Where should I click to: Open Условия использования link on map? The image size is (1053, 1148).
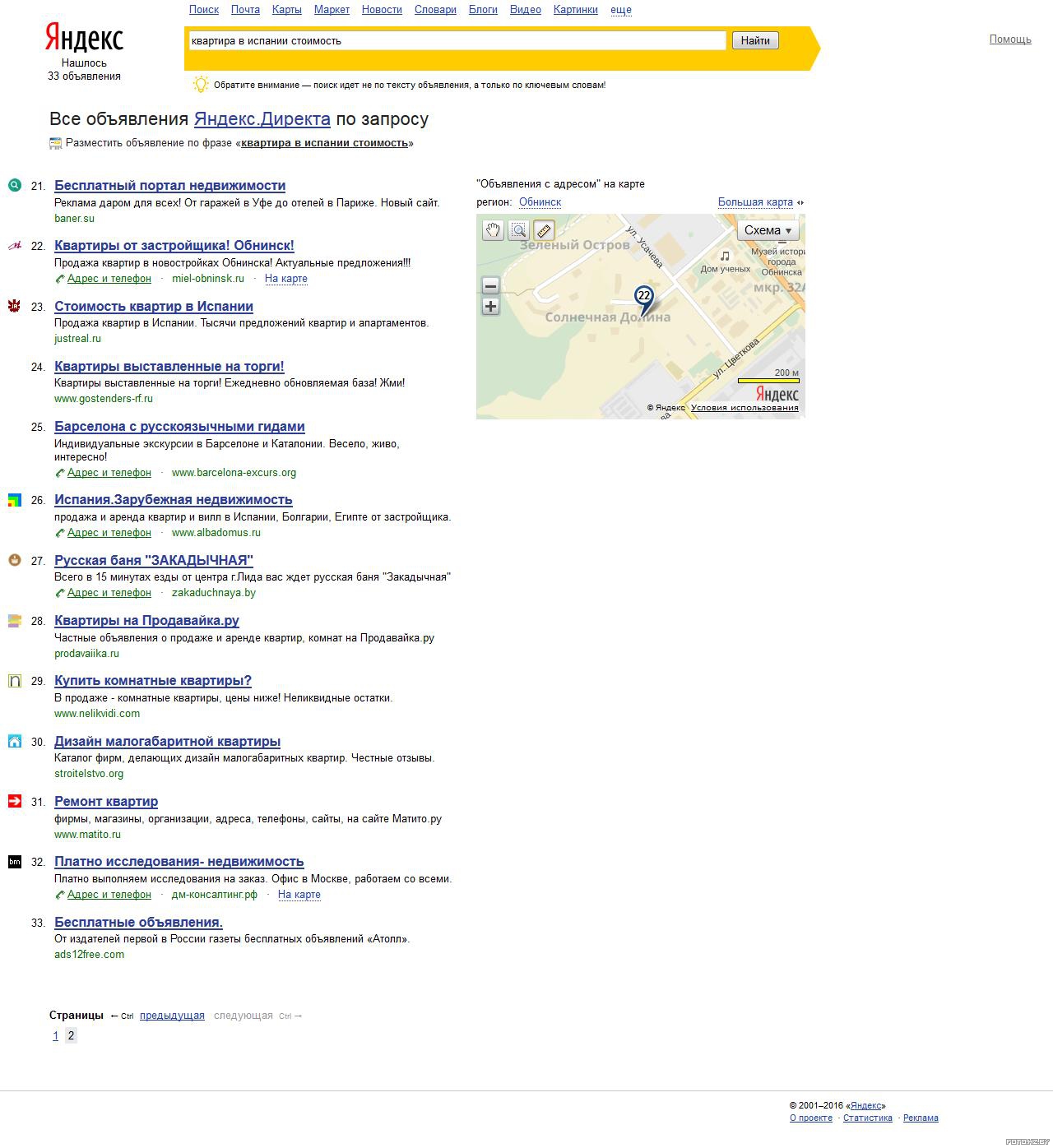(x=745, y=408)
